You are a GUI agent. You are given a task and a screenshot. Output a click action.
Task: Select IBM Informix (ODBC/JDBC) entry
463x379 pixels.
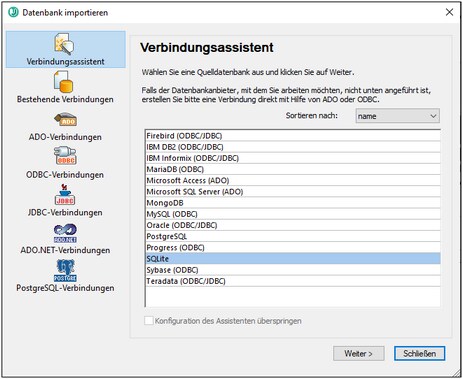[293, 158]
